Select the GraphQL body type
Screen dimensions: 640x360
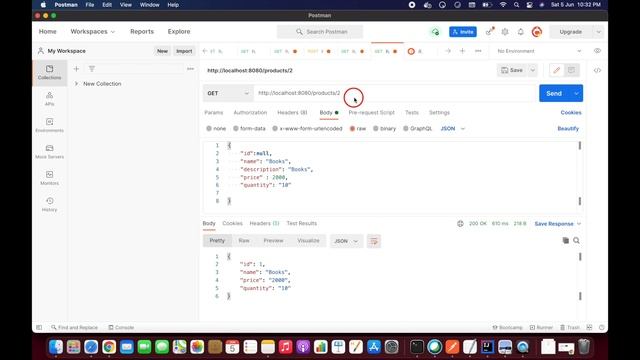[x=418, y=129]
